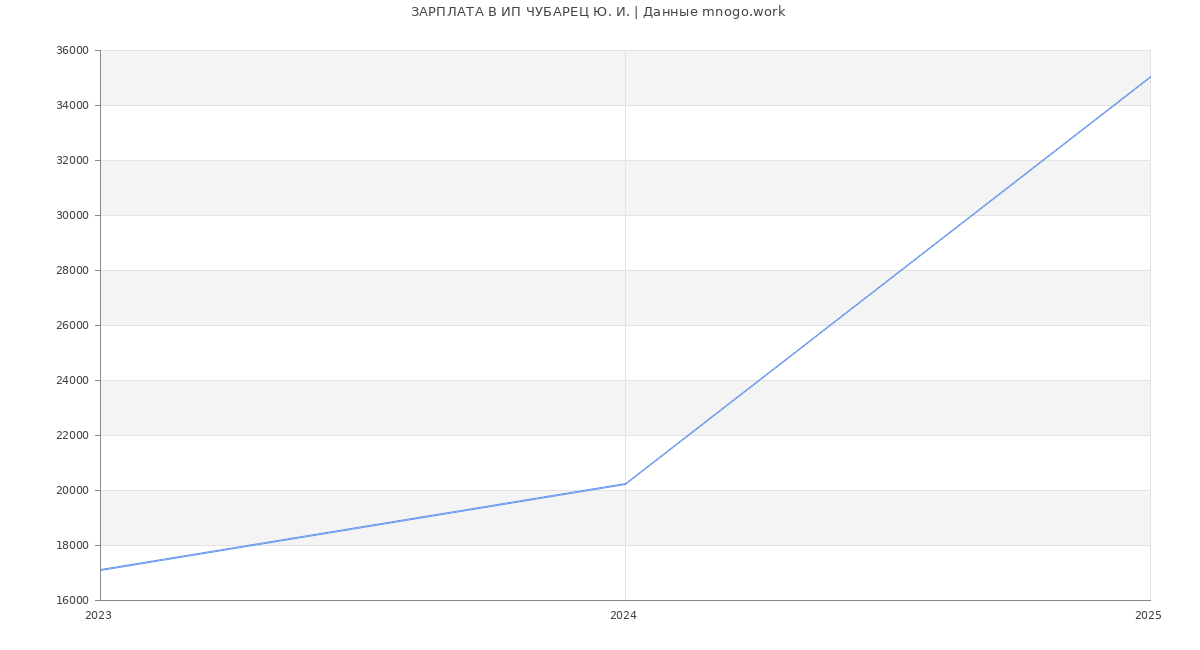Select the line's starting point at 2023
The width and height of the screenshot is (1200, 650).
pos(101,570)
